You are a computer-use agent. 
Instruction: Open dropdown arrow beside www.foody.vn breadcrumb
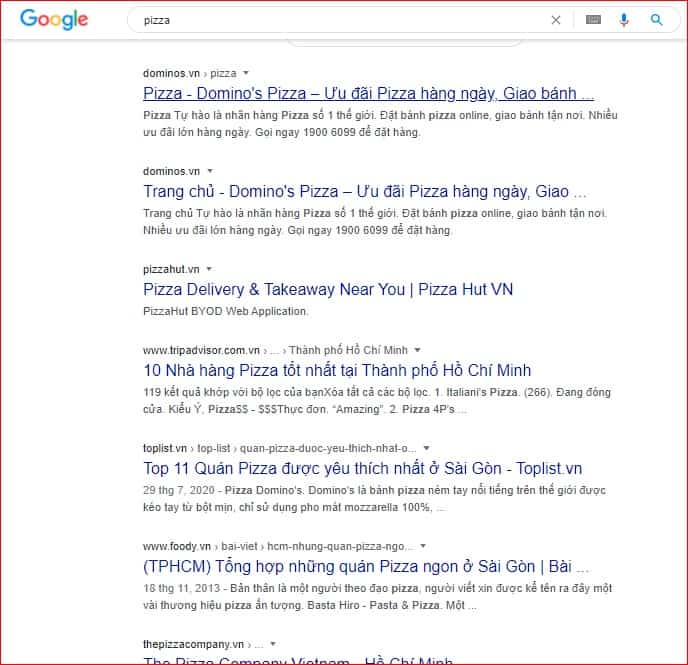coord(423,546)
